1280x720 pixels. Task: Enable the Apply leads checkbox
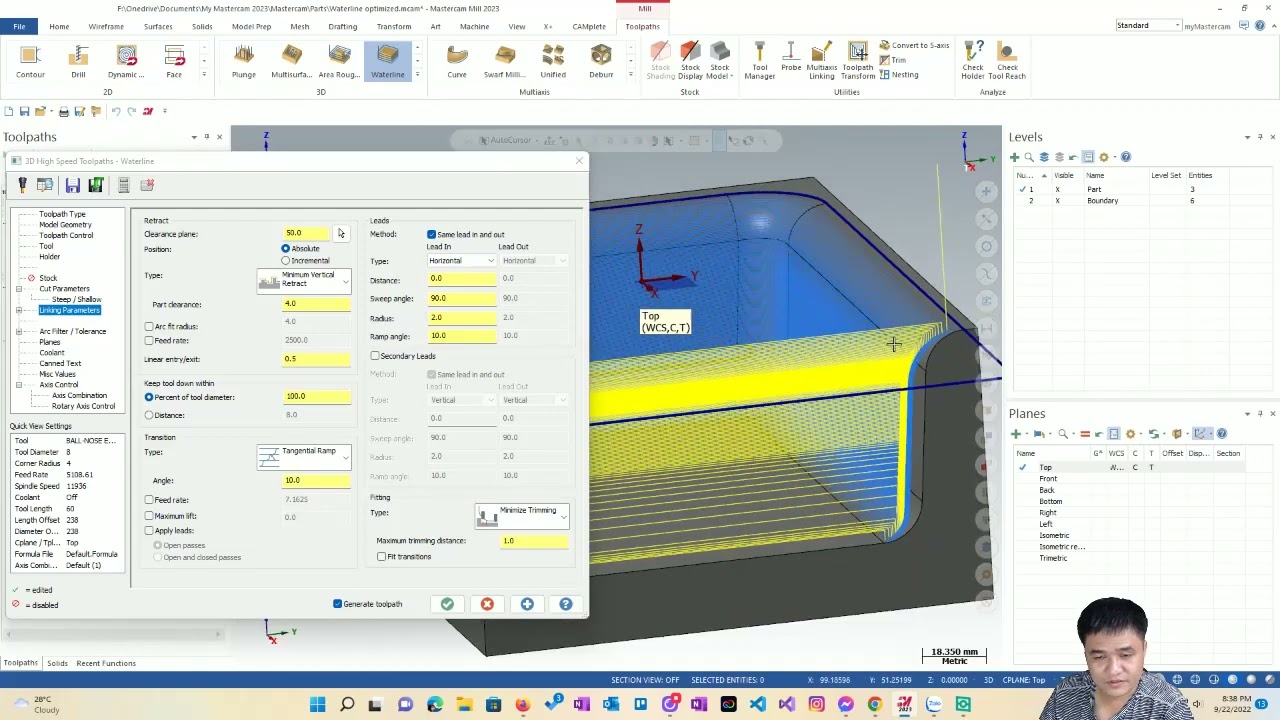pos(149,530)
